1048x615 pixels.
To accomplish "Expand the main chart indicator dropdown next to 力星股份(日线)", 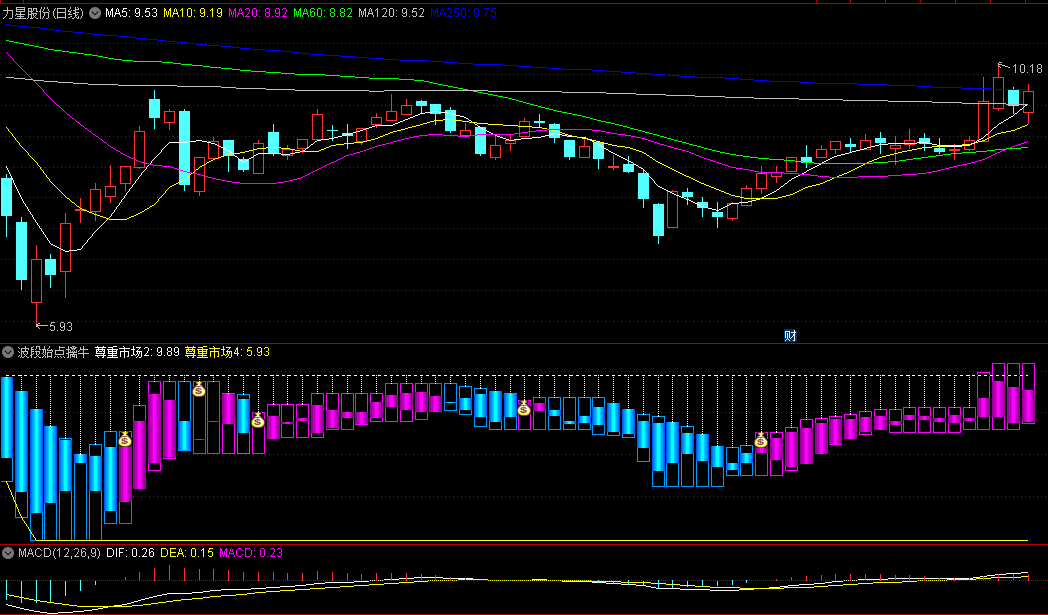I will pyautogui.click(x=96, y=12).
